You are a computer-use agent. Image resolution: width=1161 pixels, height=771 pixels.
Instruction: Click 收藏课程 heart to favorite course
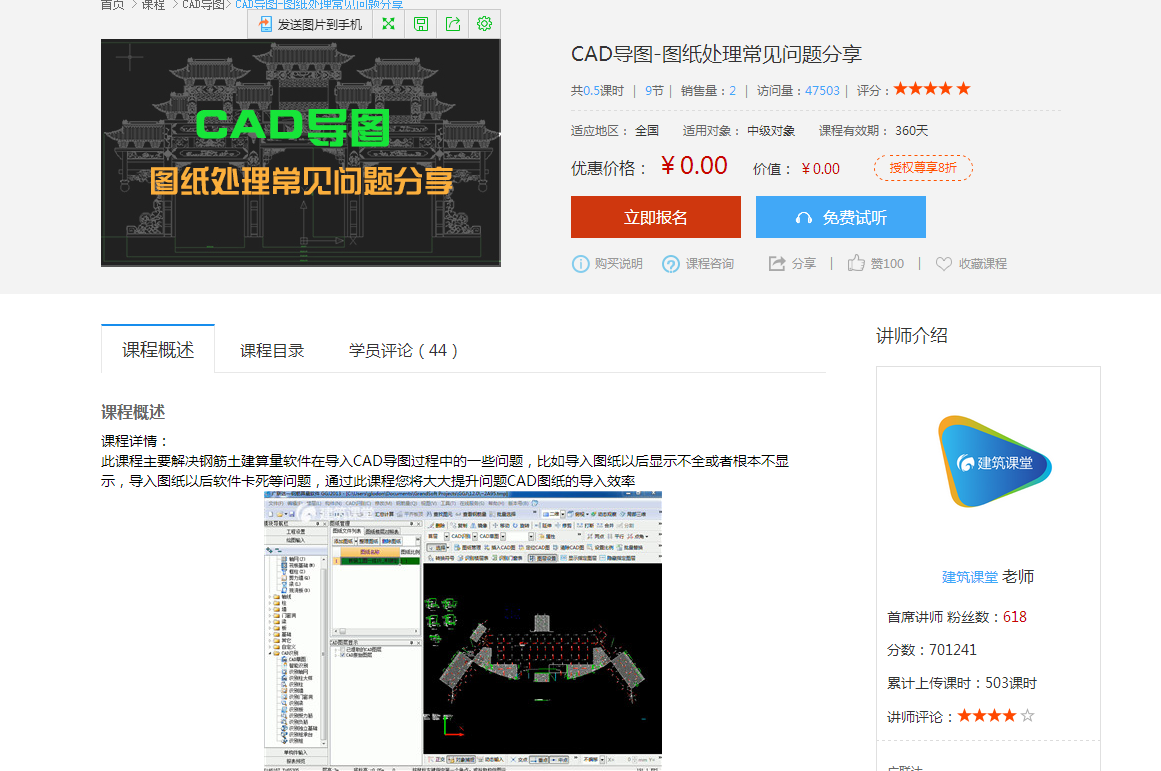971,264
